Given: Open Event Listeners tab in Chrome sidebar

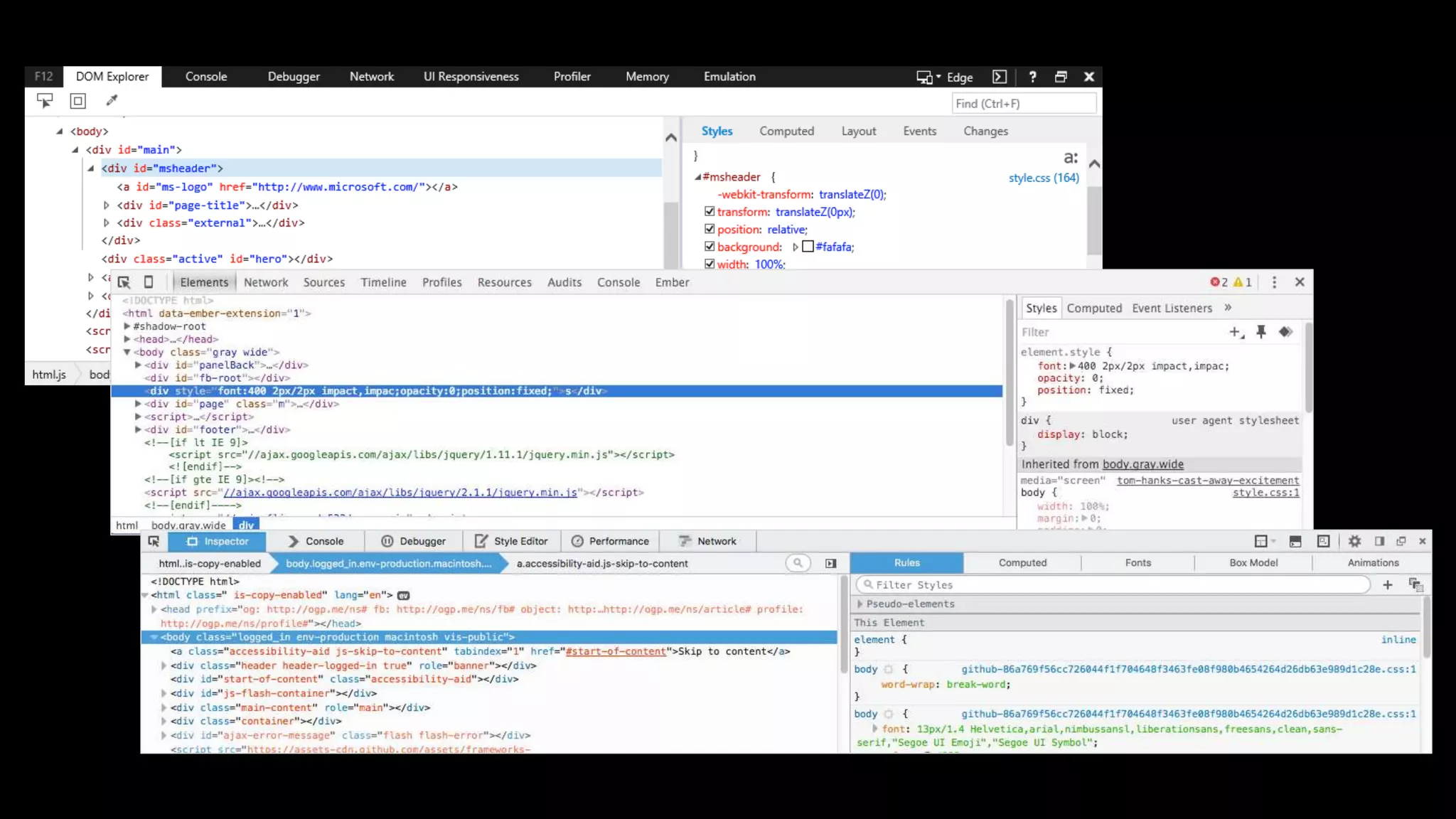Looking at the screenshot, I should click(1172, 308).
